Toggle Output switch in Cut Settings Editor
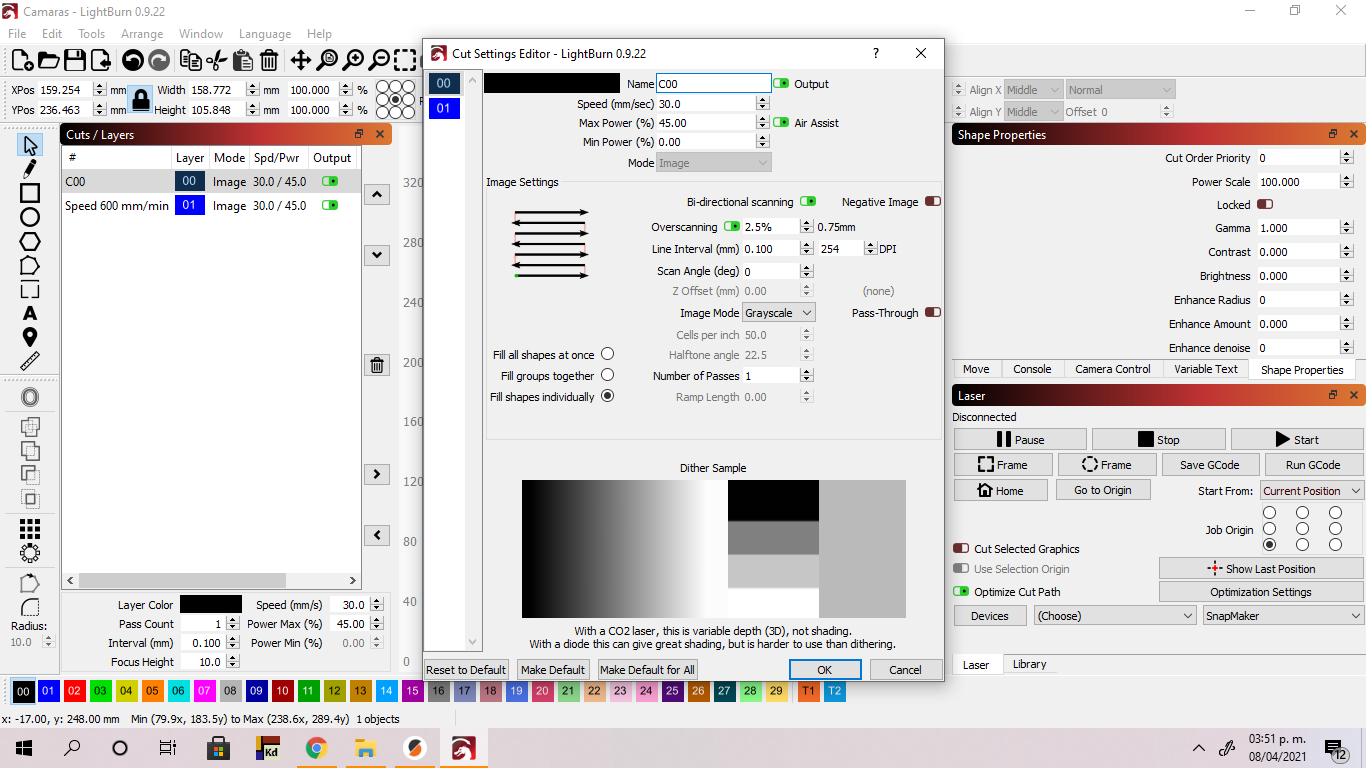This screenshot has height=768, width=1366. click(781, 84)
